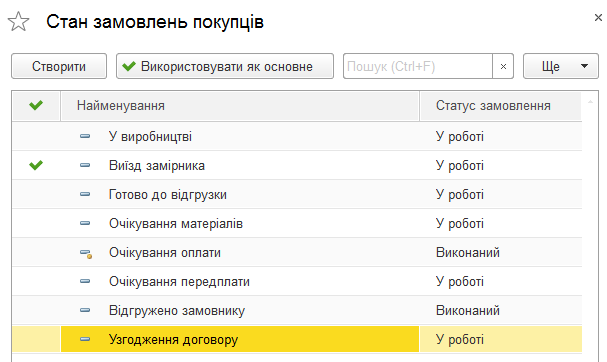Image resolution: width=607 pixels, height=362 pixels.
Task: Select the icon of row Готово до відгрузки
Action: pos(85,194)
